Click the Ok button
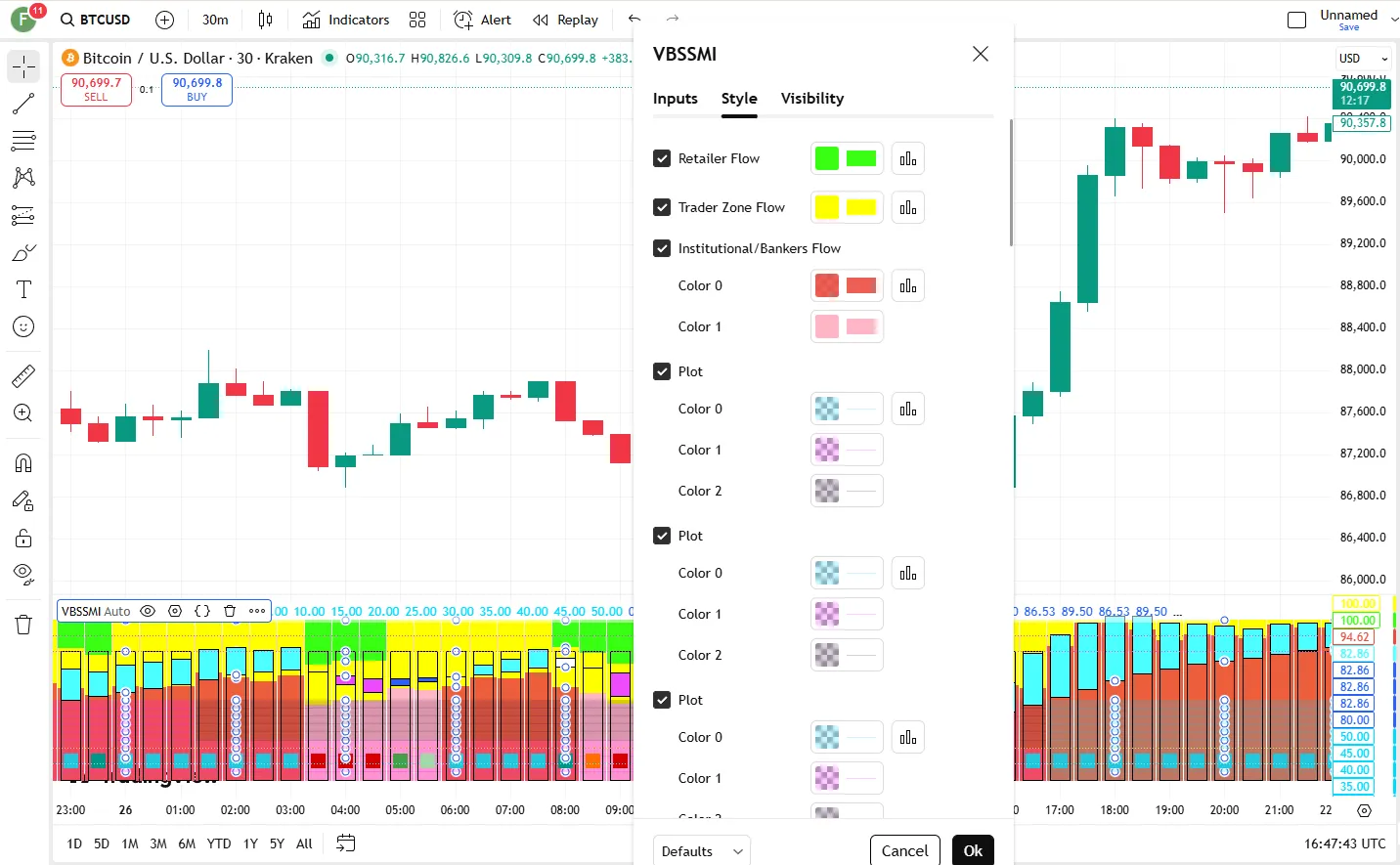1400x865 pixels. (x=973, y=850)
